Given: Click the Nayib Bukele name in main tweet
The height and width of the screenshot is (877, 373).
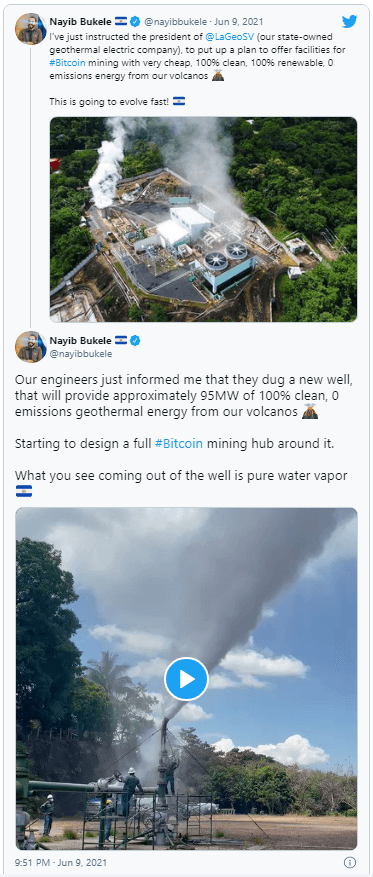Looking at the screenshot, I should point(81,341).
